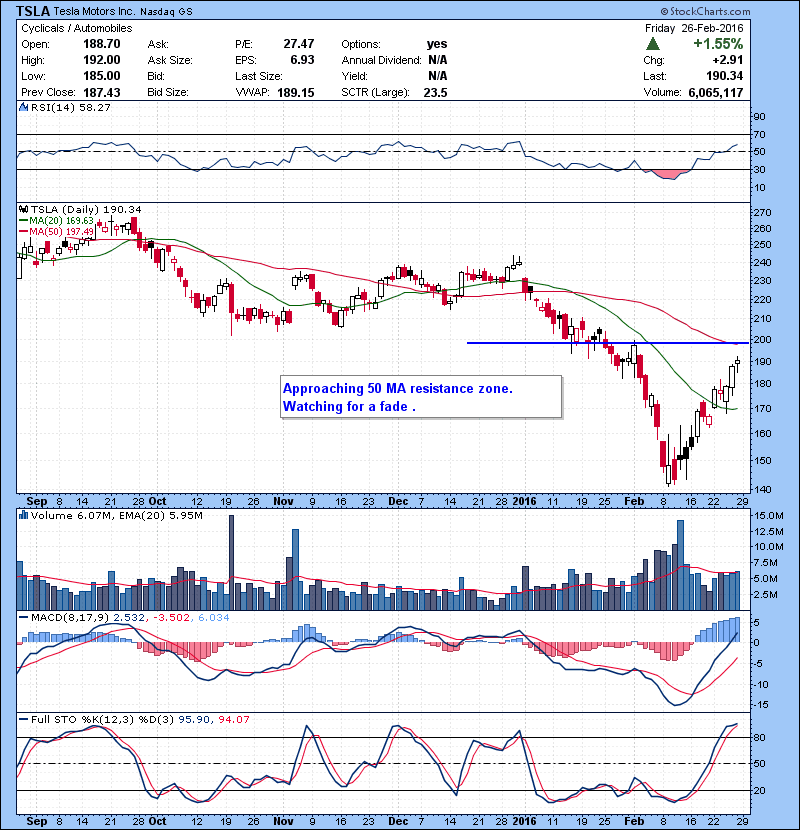Click the High value 192.00
The height and width of the screenshot is (830, 800).
point(102,60)
